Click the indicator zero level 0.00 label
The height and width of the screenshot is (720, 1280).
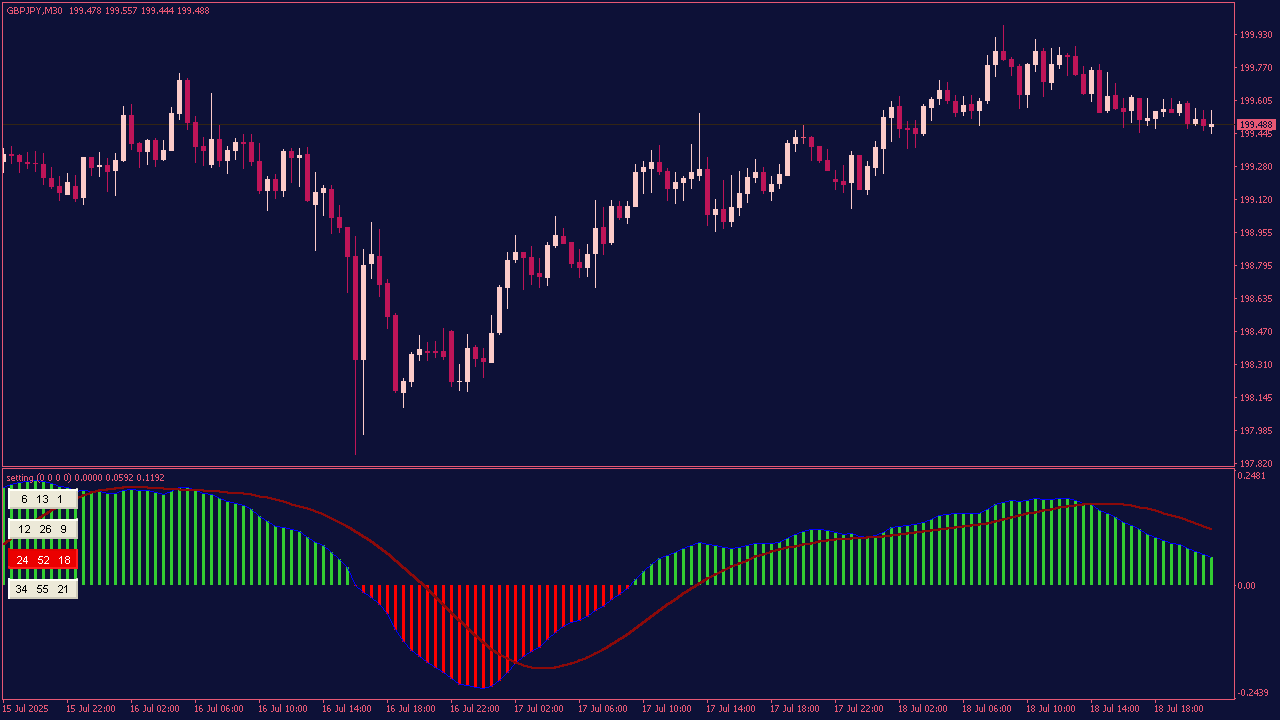point(1246,586)
